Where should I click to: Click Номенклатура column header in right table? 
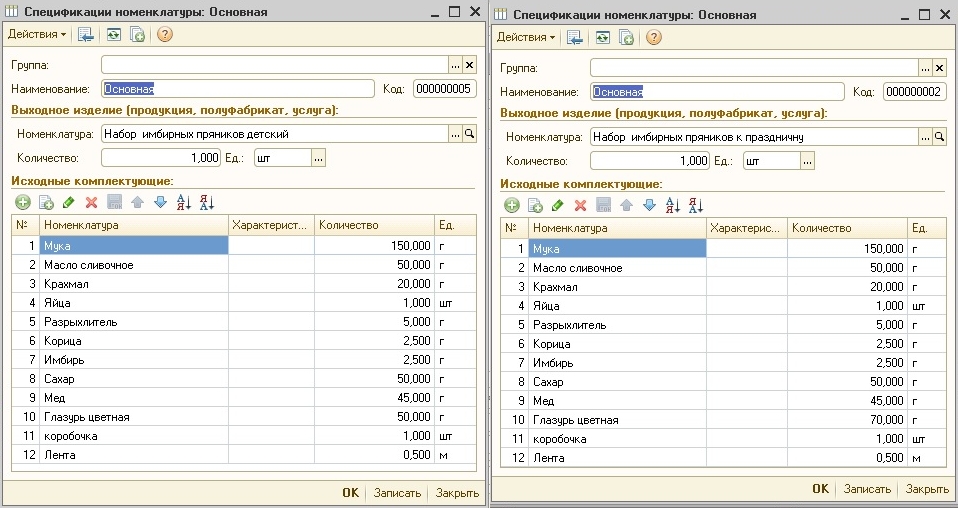617,228
